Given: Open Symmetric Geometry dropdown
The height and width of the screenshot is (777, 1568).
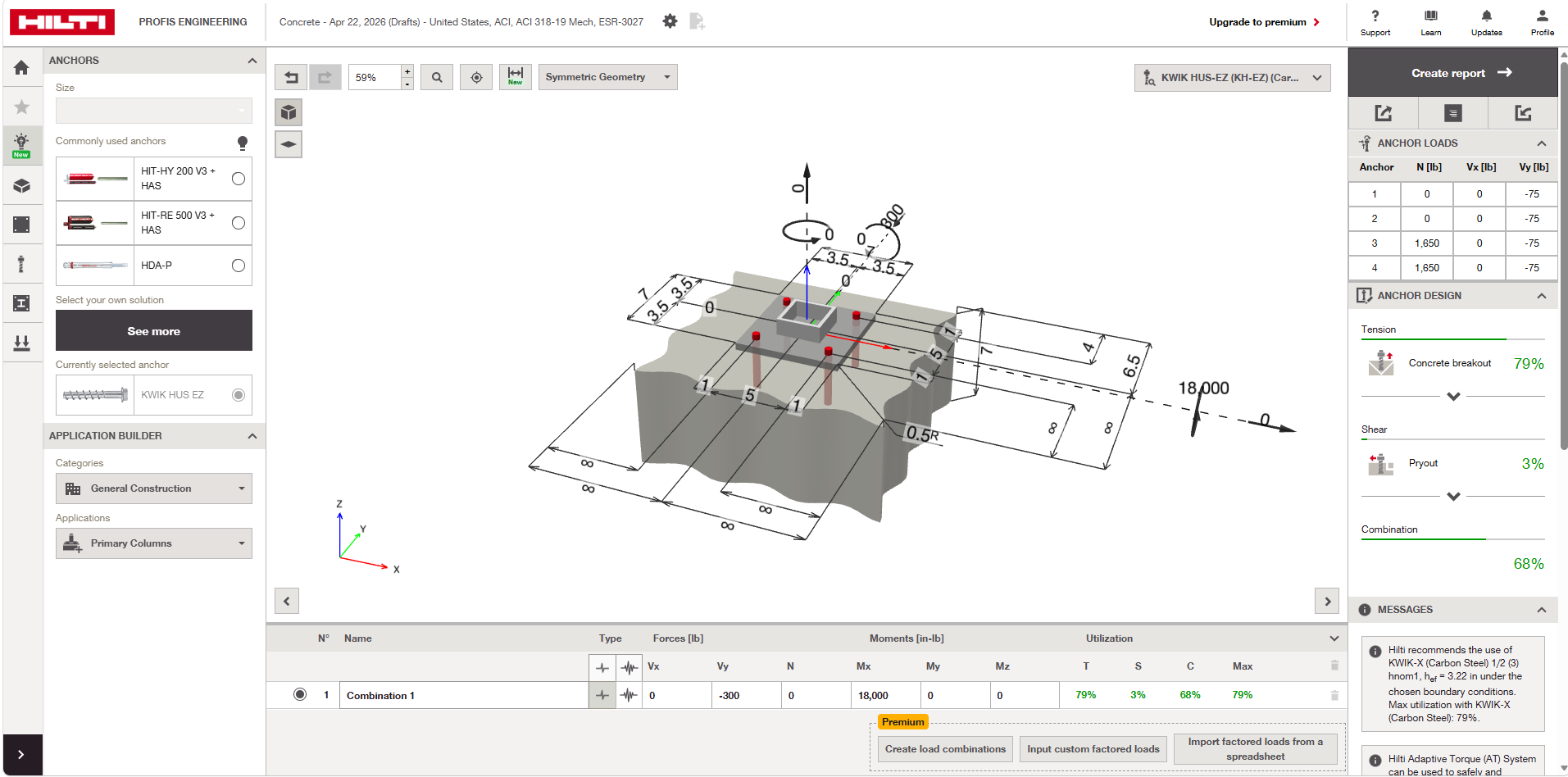Looking at the screenshot, I should click(x=608, y=77).
